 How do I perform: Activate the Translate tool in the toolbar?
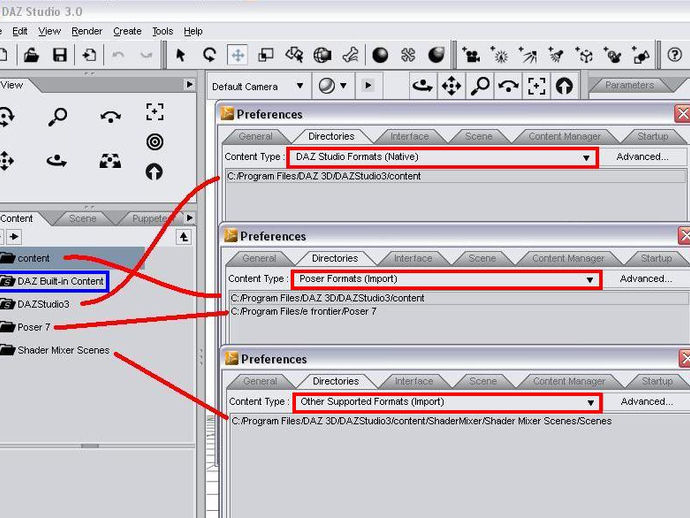point(238,55)
